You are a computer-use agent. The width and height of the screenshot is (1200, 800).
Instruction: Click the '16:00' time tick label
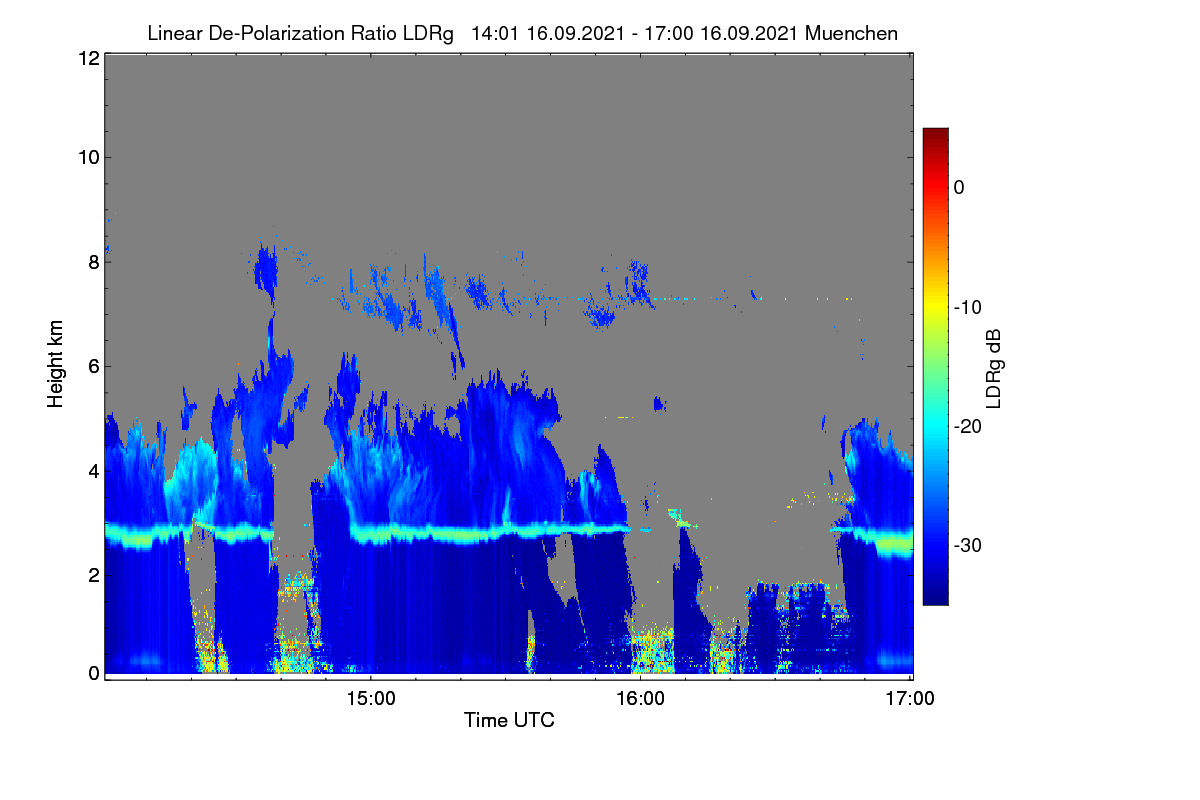[x=640, y=697]
